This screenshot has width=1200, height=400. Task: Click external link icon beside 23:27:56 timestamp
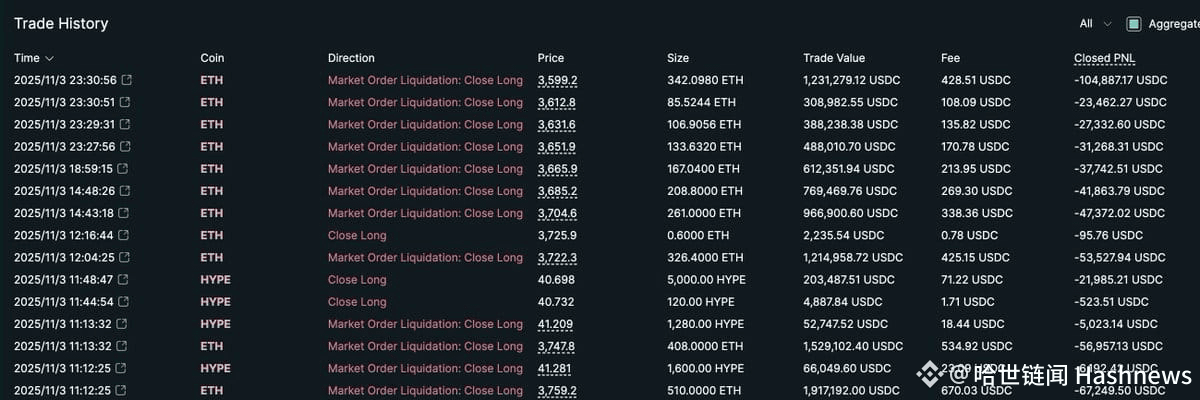(126, 147)
